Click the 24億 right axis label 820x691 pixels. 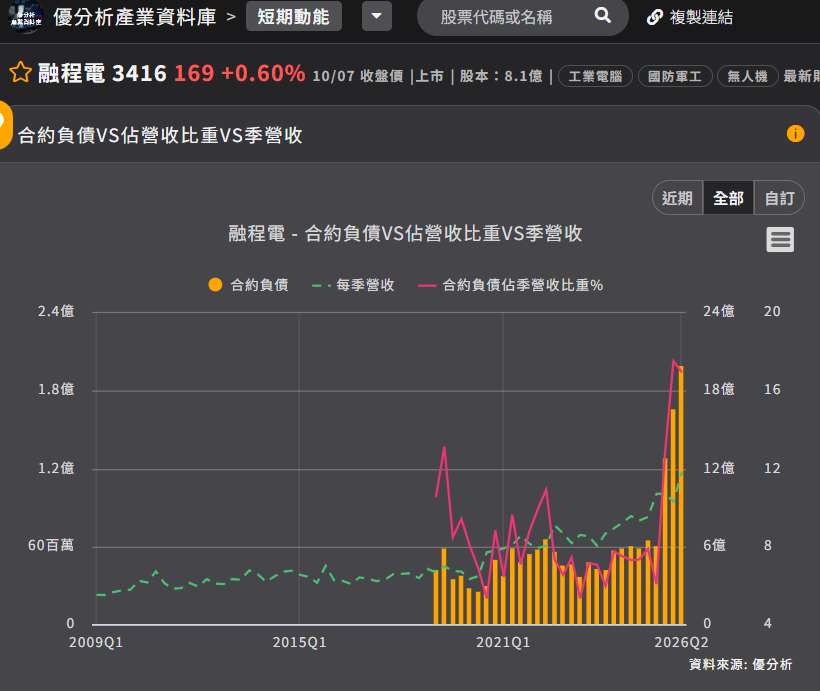pos(719,312)
